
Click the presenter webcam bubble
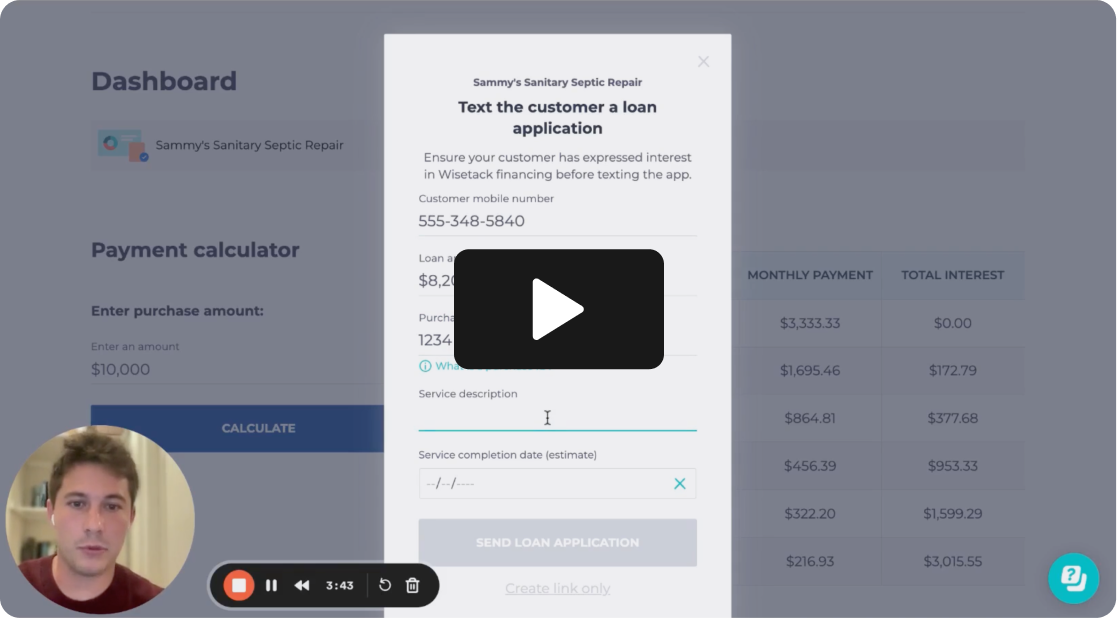point(100,520)
